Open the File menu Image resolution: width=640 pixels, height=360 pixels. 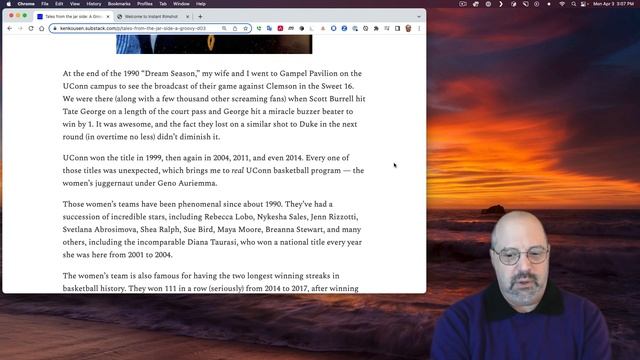pyautogui.click(x=45, y=4)
